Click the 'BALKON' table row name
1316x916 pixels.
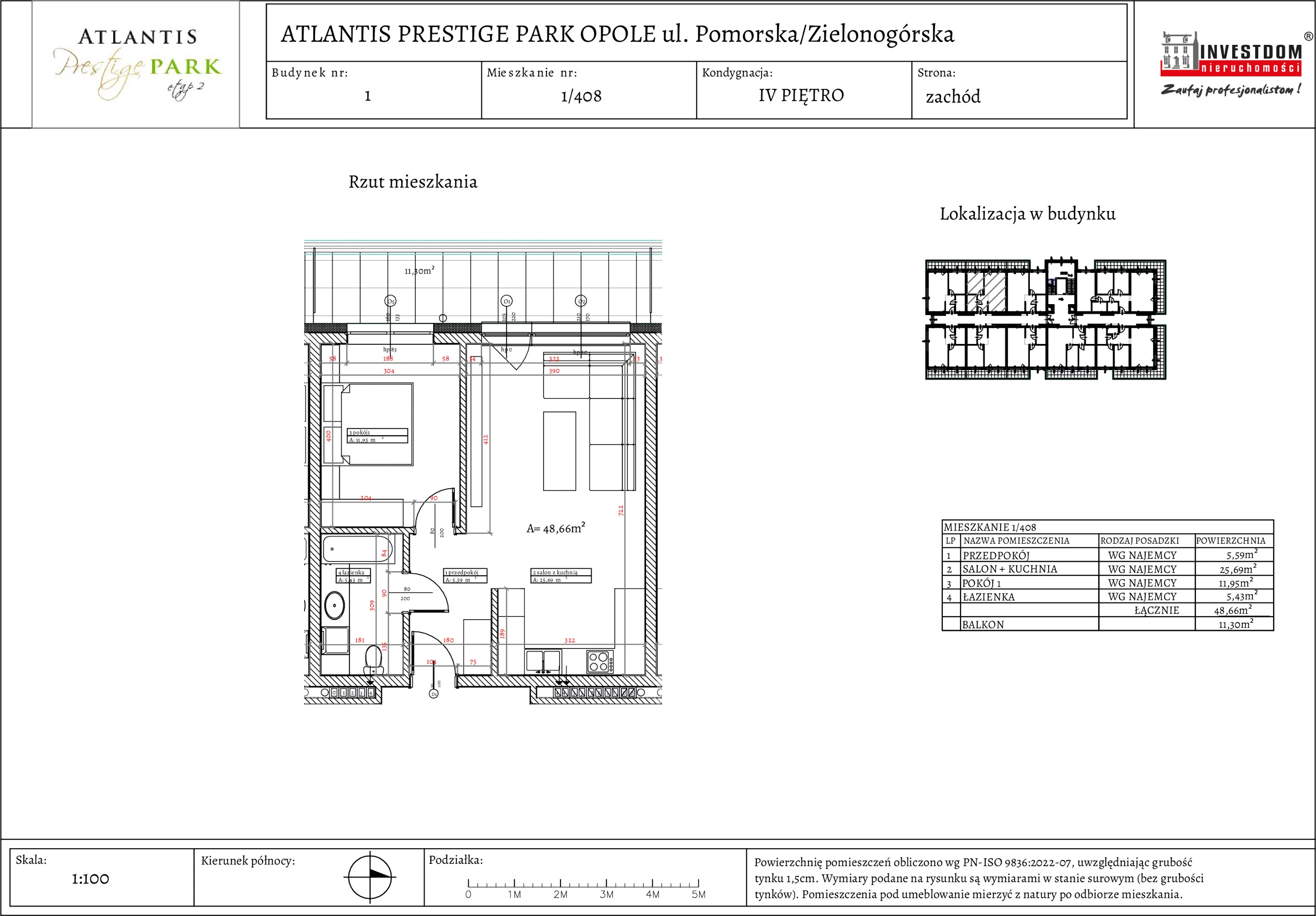[983, 625]
